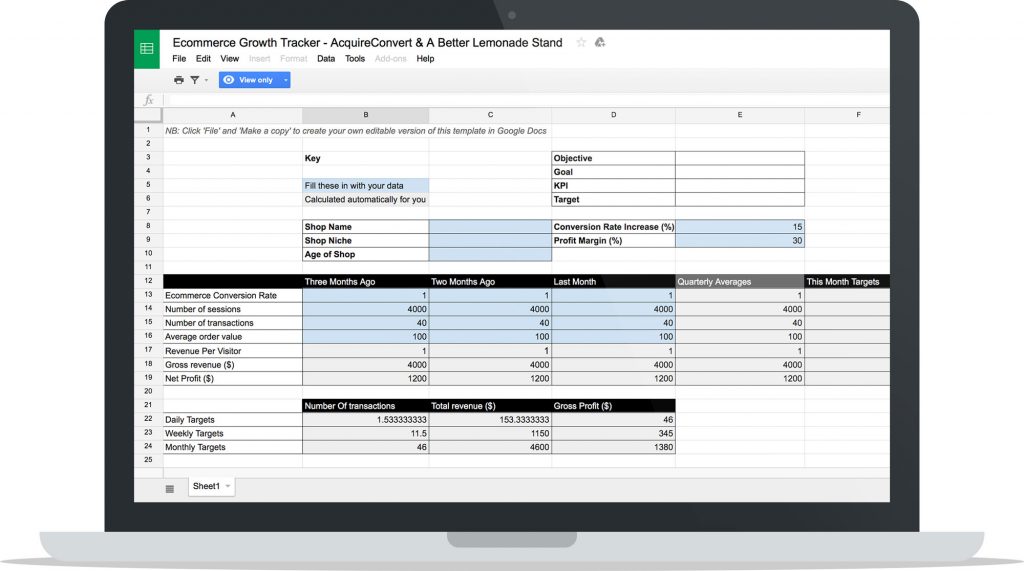Open the Sheet1 tab dropdown arrow
The image size is (1024, 571).
228,486
